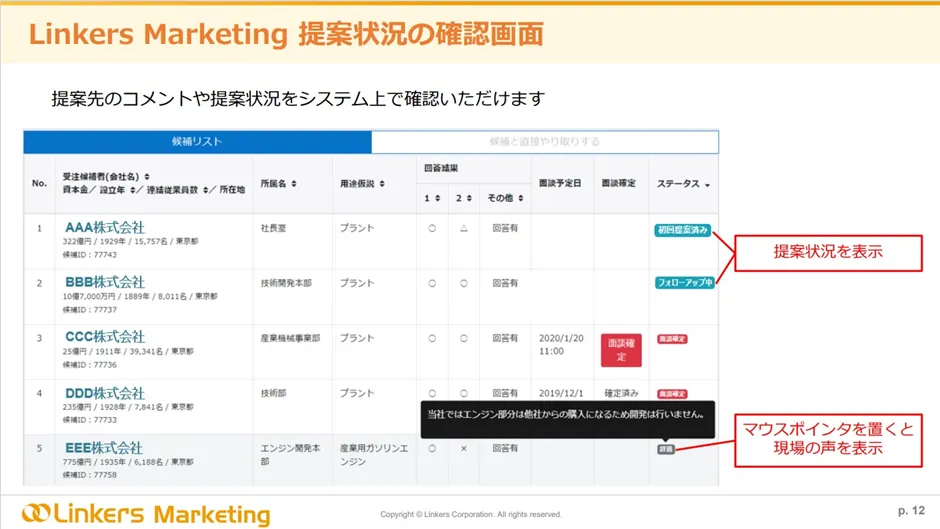Sort by その他 column arrow

pos(520,198)
